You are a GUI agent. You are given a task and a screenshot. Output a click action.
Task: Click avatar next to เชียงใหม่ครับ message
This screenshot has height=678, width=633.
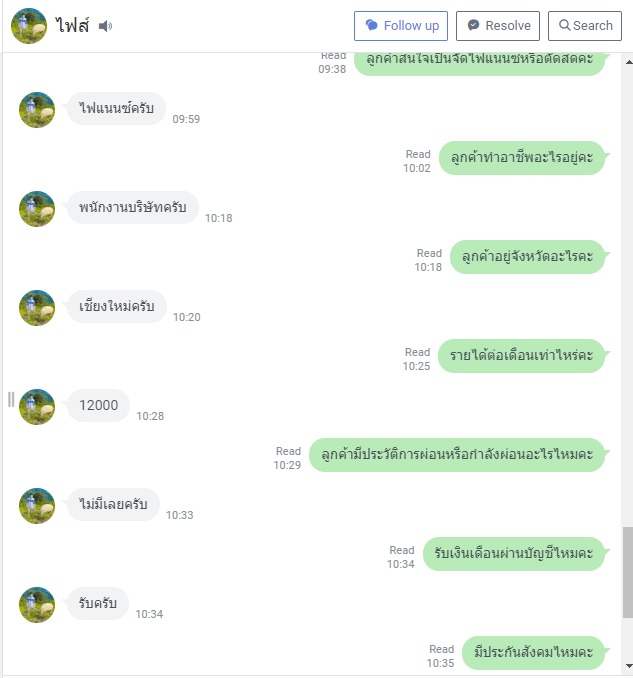(x=37, y=308)
